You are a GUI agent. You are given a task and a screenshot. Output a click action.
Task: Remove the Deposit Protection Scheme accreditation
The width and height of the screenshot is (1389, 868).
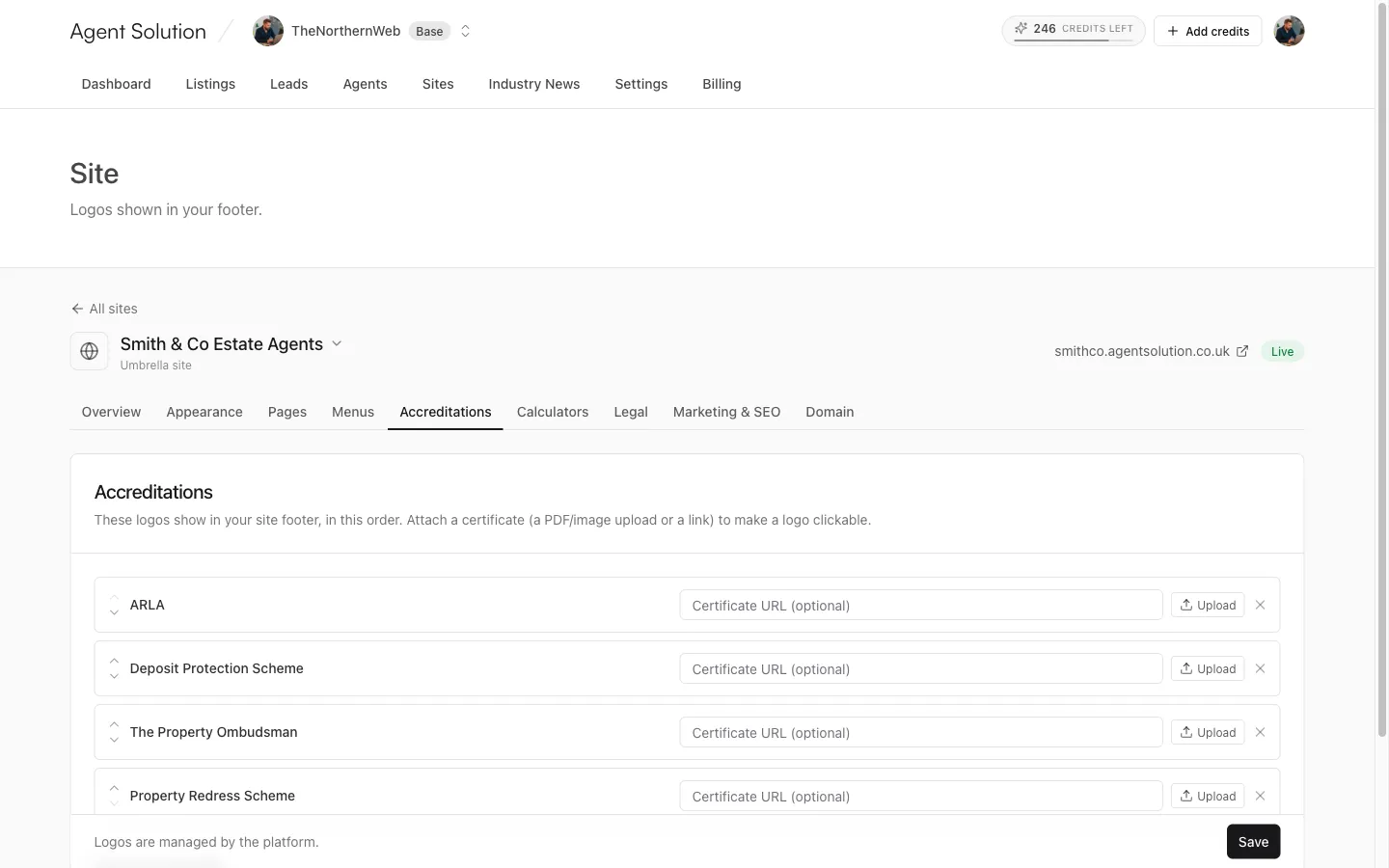click(1260, 668)
